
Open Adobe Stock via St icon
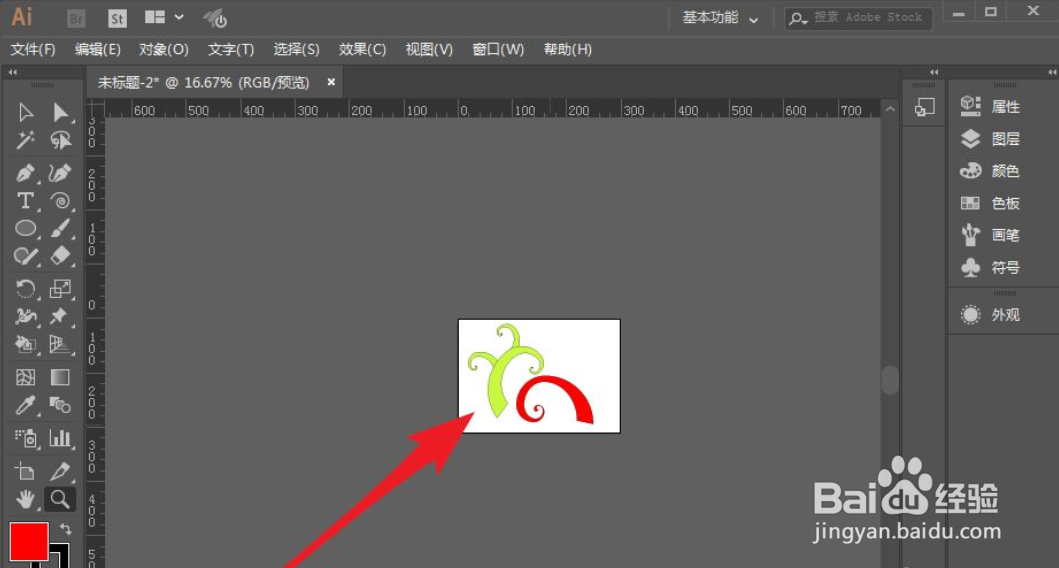click(118, 18)
